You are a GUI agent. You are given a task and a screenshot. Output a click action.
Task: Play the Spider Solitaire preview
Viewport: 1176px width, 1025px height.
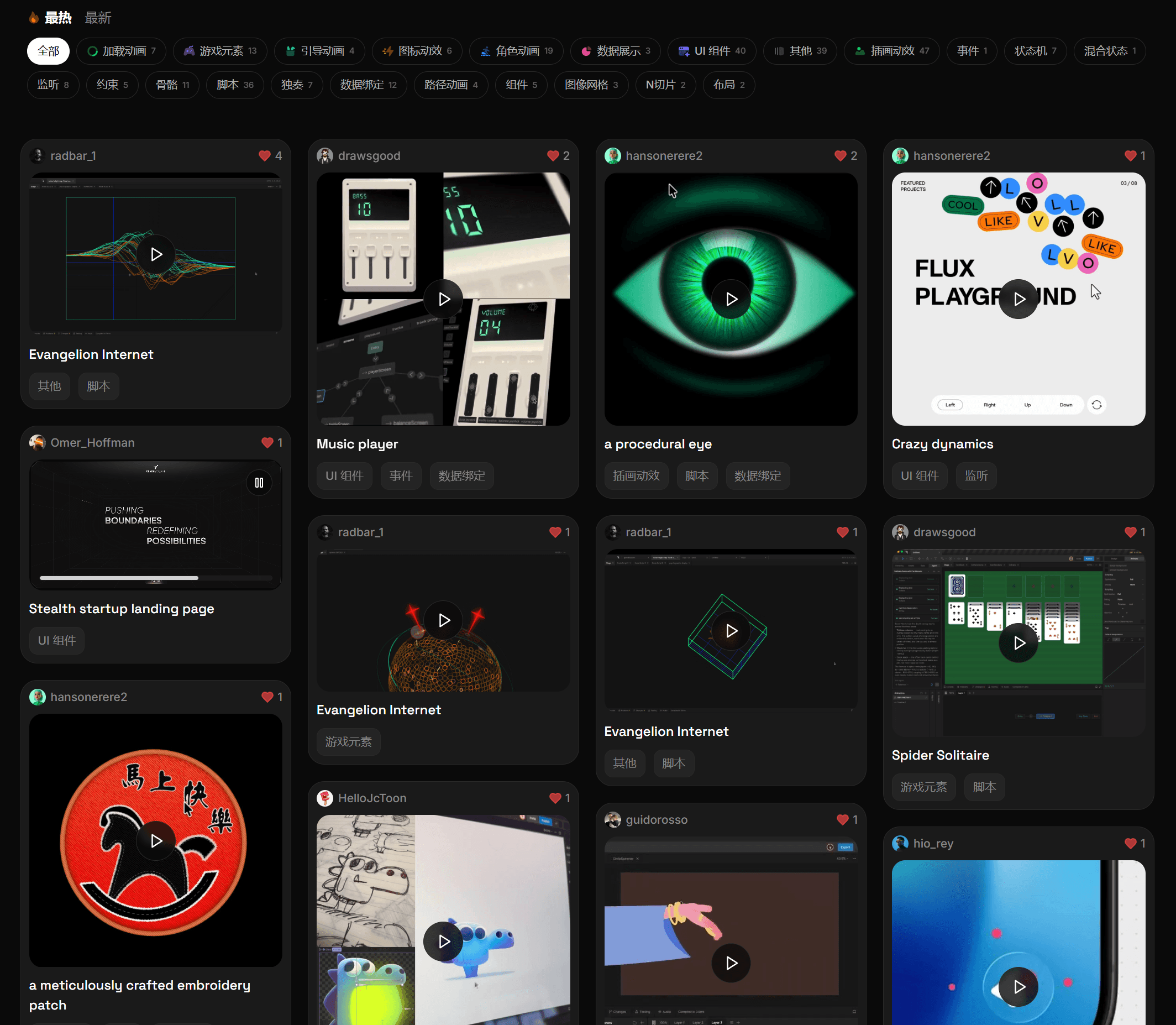[x=1018, y=643]
